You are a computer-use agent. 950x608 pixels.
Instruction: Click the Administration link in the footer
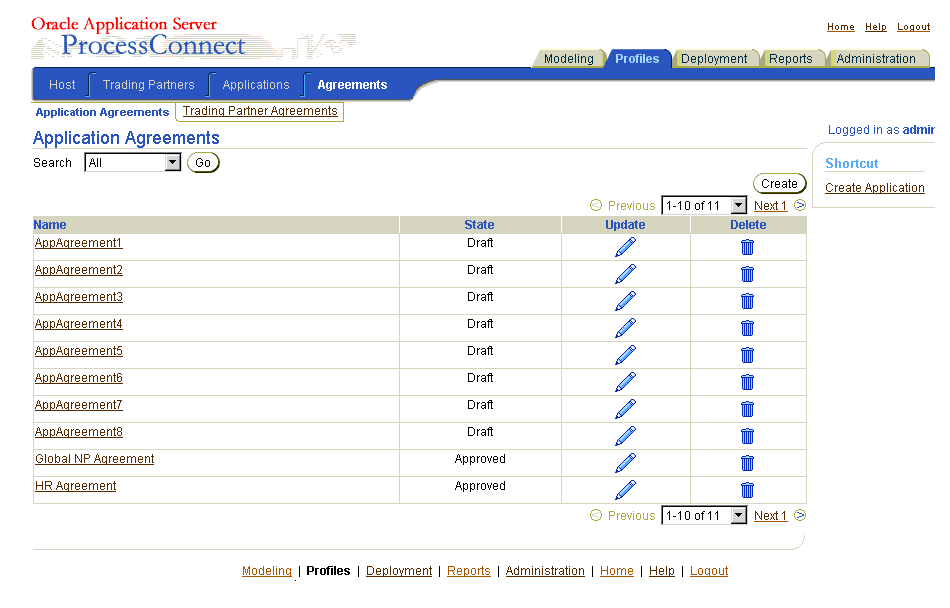click(x=545, y=570)
